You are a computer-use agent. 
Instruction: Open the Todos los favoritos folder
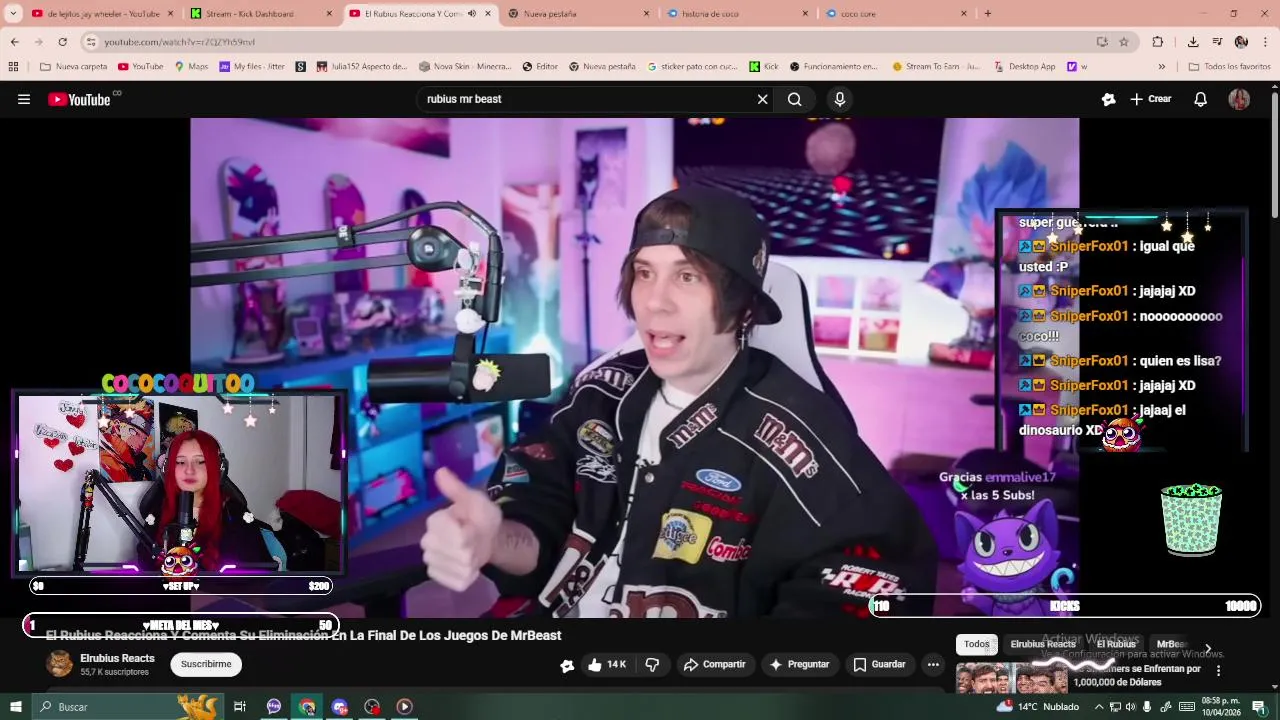tap(1229, 67)
